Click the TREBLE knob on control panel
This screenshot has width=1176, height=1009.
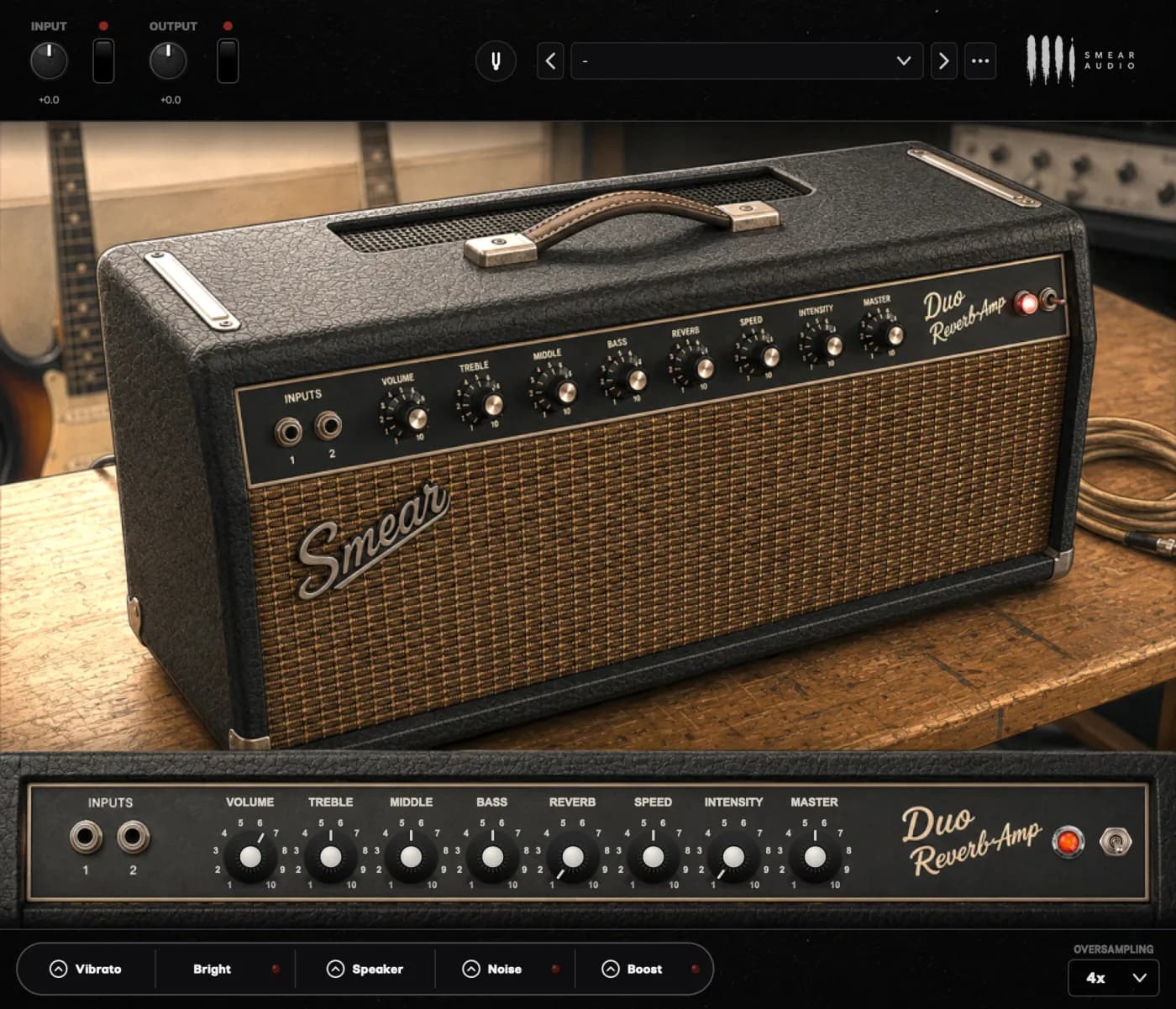point(330,857)
